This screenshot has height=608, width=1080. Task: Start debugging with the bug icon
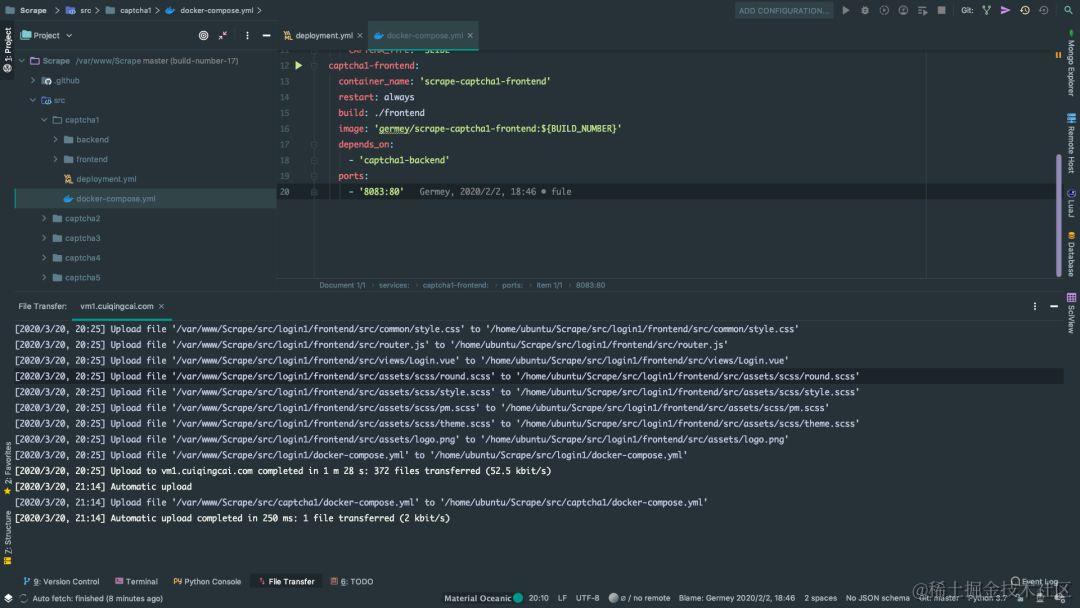(865, 10)
